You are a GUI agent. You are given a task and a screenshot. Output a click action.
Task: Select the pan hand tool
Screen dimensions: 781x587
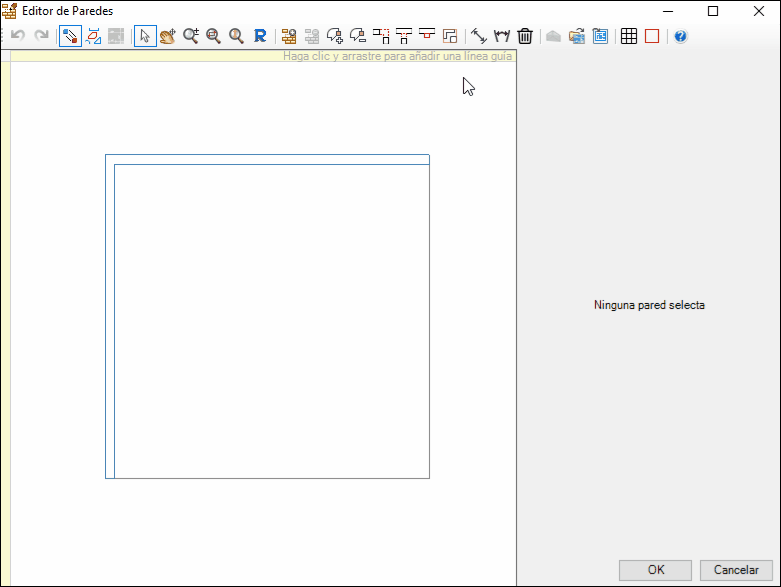tap(168, 36)
